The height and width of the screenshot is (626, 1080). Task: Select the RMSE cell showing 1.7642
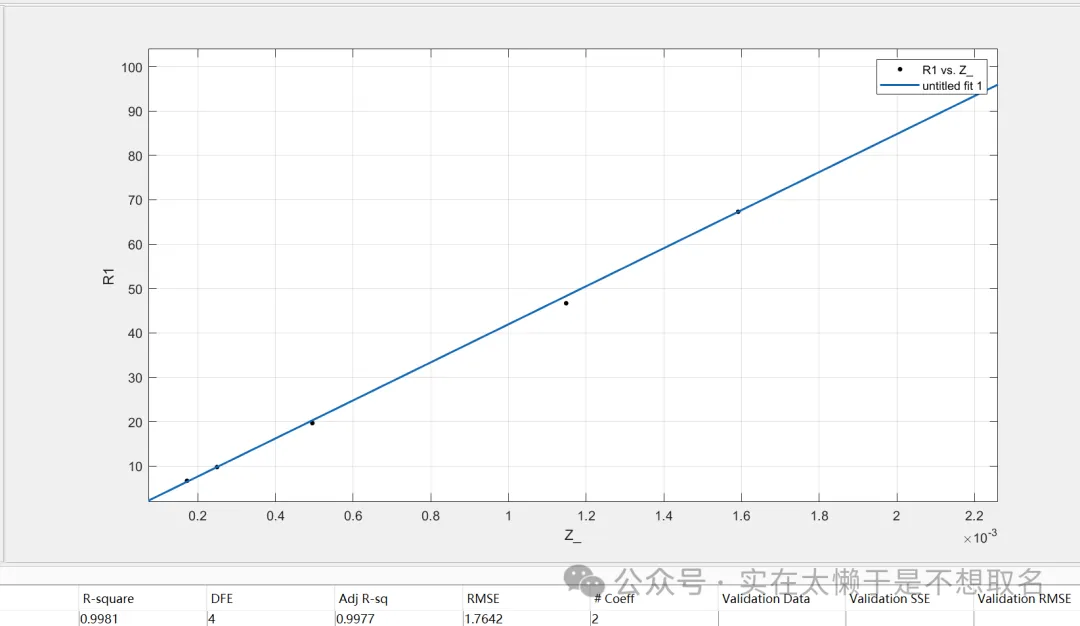click(x=483, y=619)
